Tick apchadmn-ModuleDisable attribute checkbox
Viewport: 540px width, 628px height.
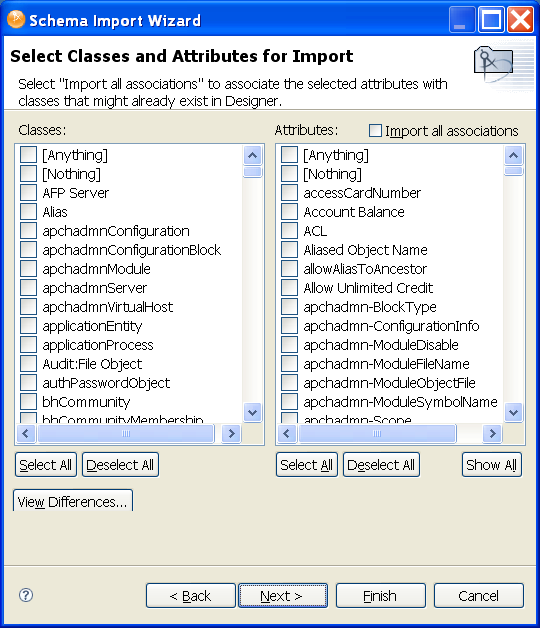(289, 345)
